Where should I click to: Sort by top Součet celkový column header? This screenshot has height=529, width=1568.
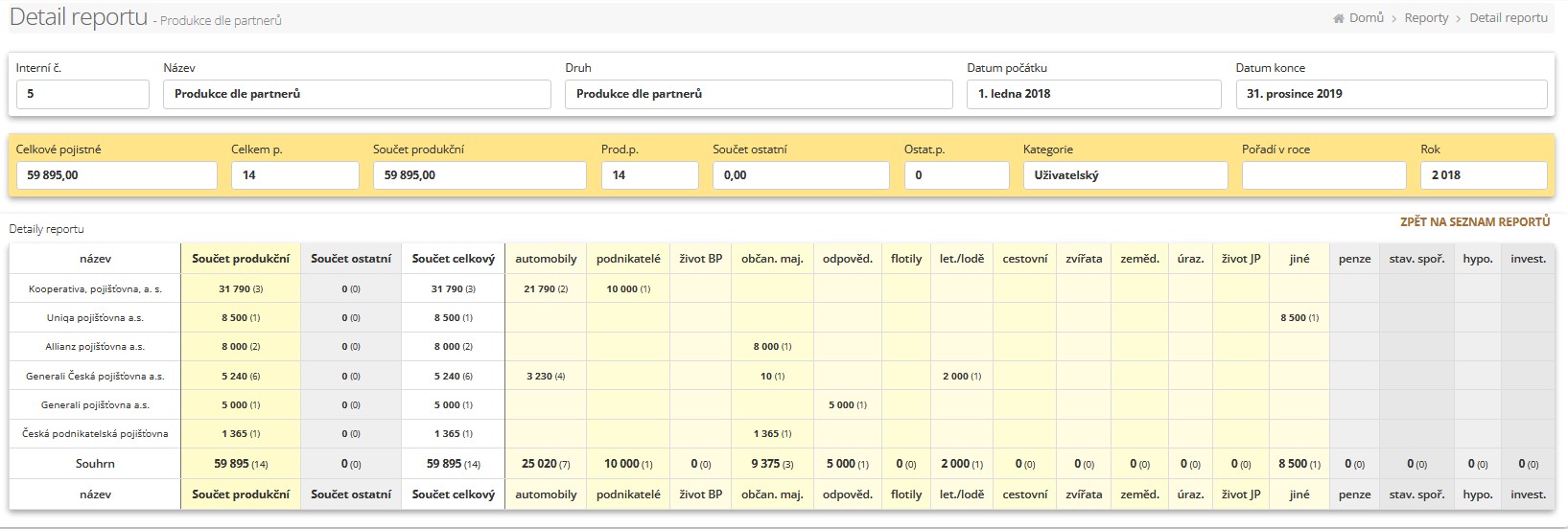click(454, 259)
